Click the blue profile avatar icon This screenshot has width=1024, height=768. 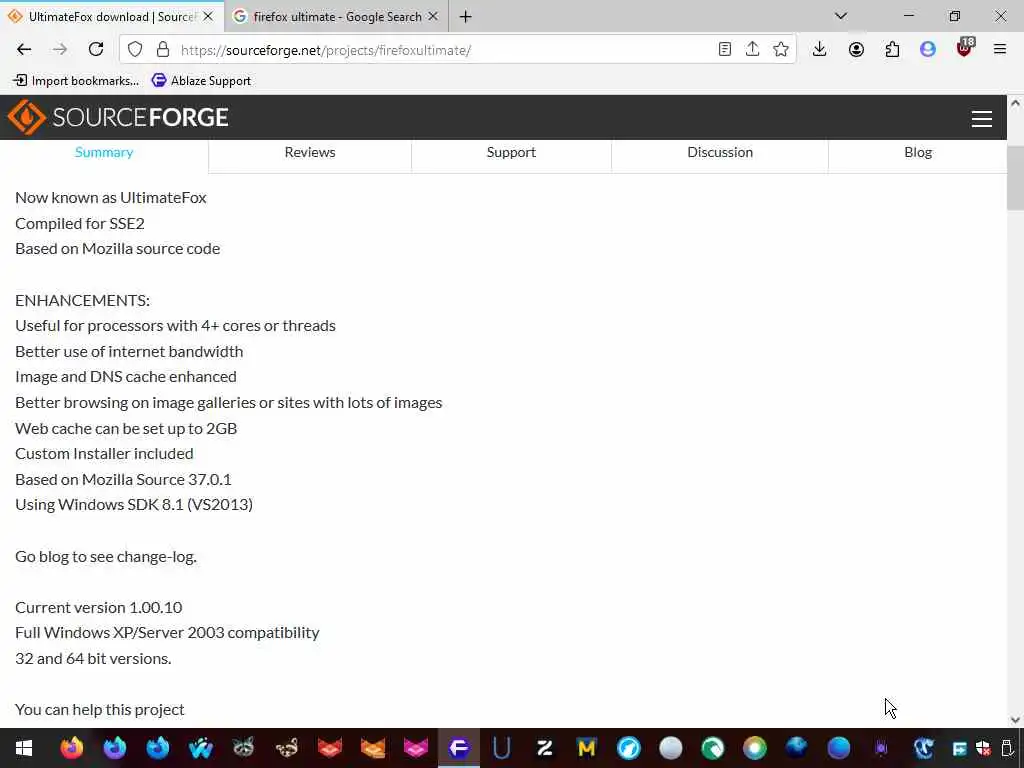928,50
